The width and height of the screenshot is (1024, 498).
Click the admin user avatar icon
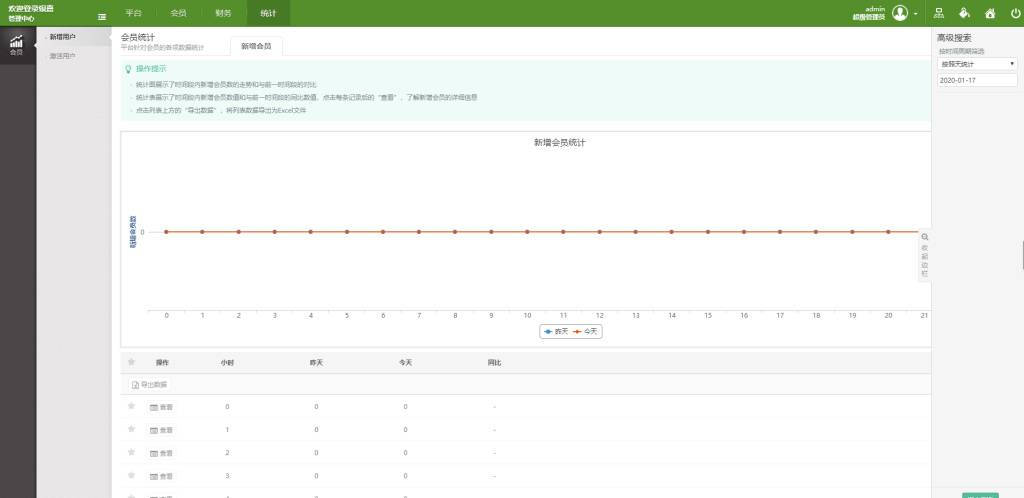point(900,12)
